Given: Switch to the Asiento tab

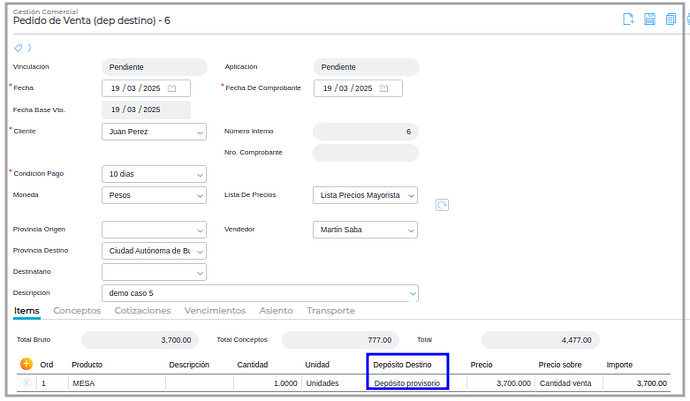Looking at the screenshot, I should click(276, 311).
